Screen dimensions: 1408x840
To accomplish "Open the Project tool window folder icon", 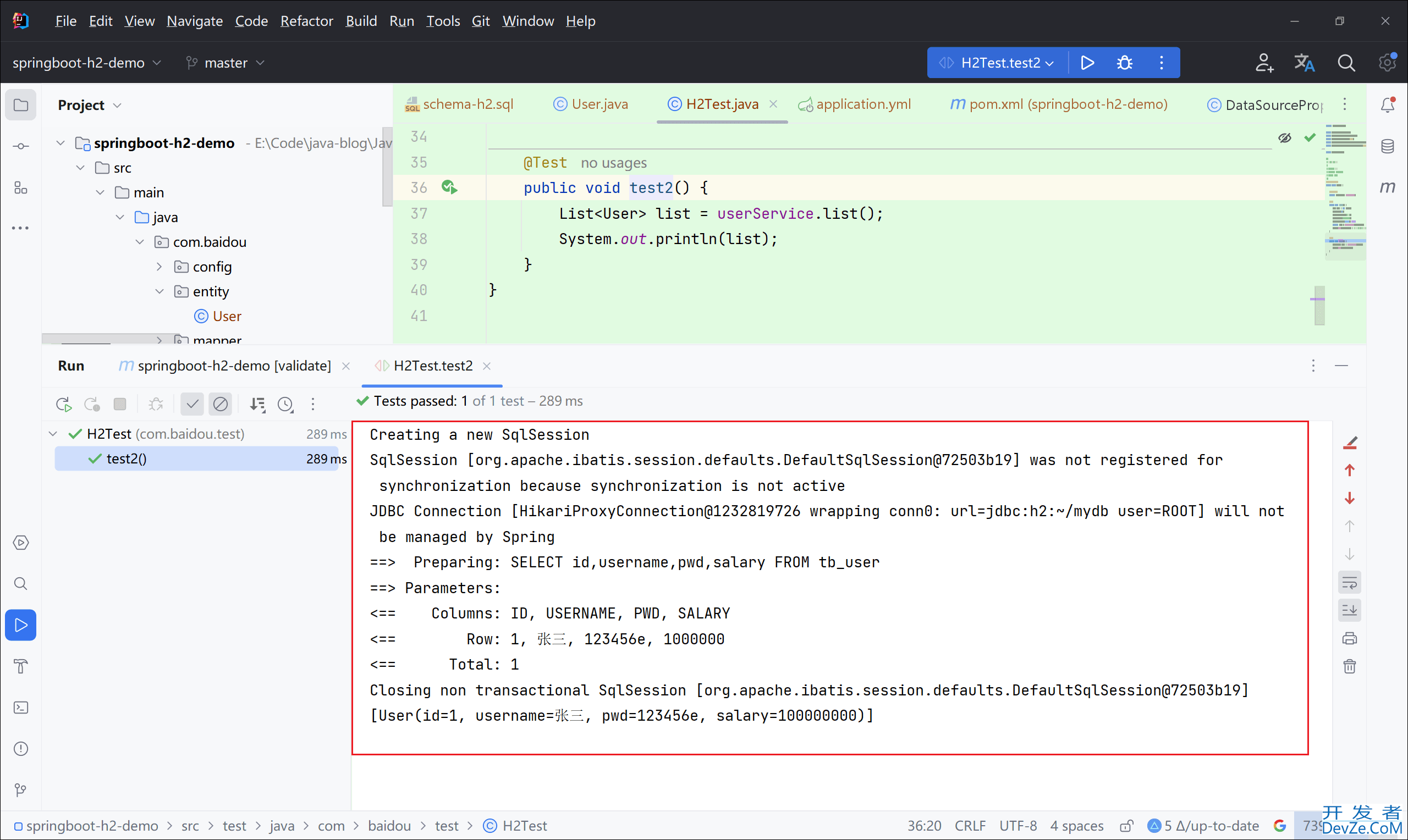I will 21,104.
